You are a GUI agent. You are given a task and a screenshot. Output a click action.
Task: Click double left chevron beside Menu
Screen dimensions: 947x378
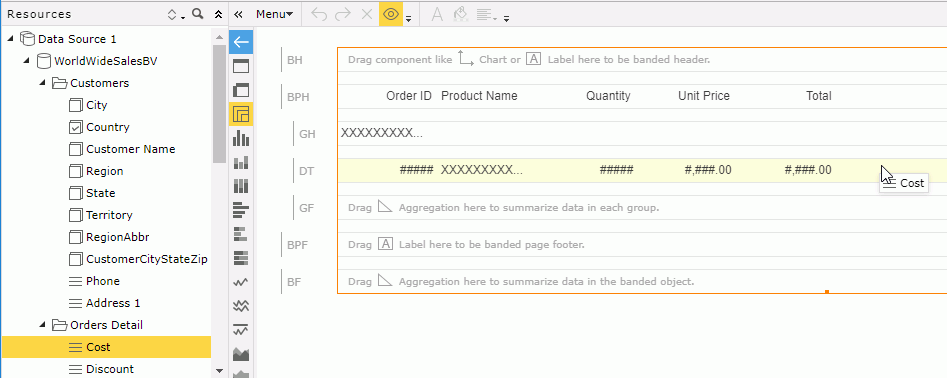click(238, 14)
